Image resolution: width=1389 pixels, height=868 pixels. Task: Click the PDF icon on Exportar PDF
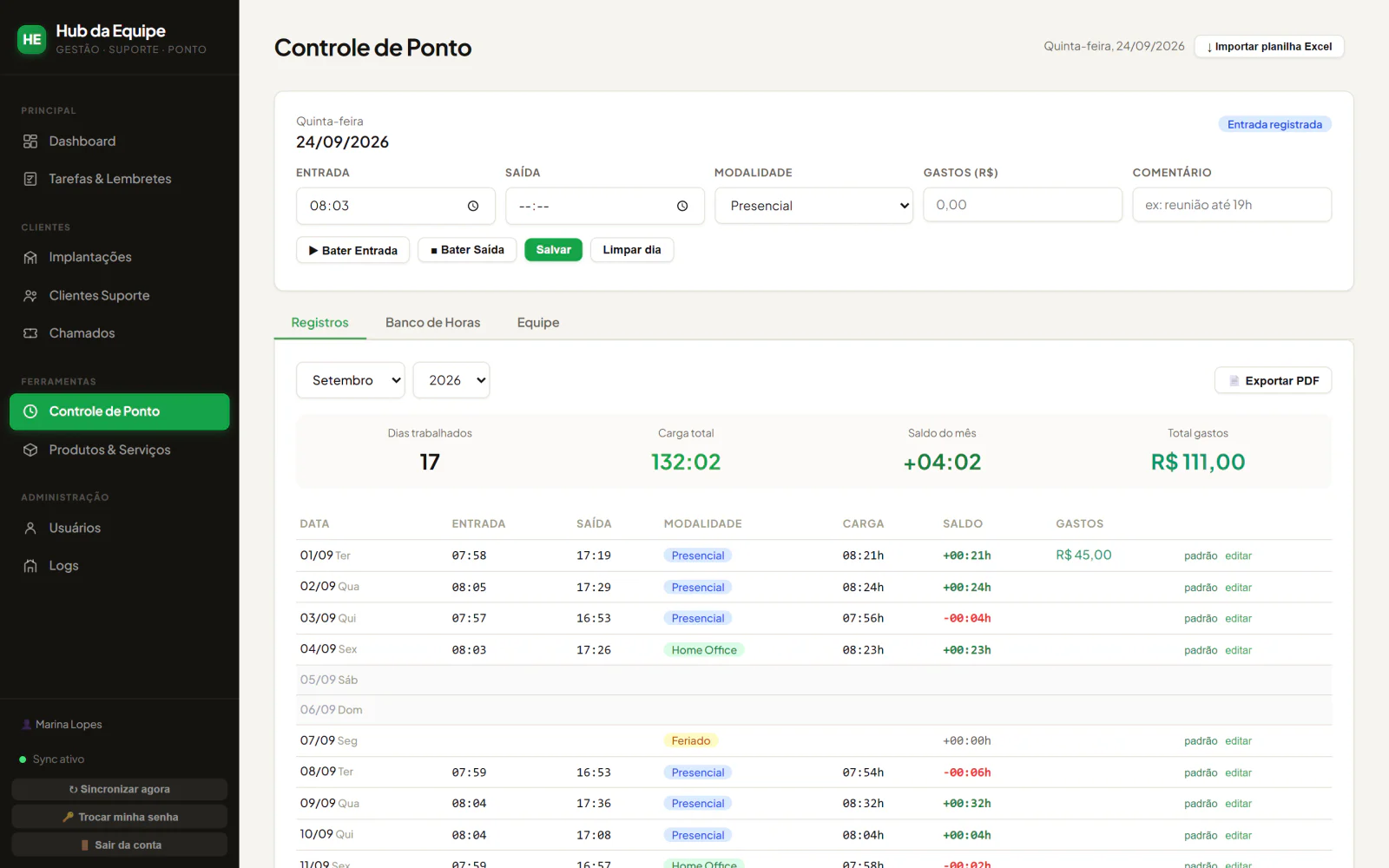coord(1234,380)
